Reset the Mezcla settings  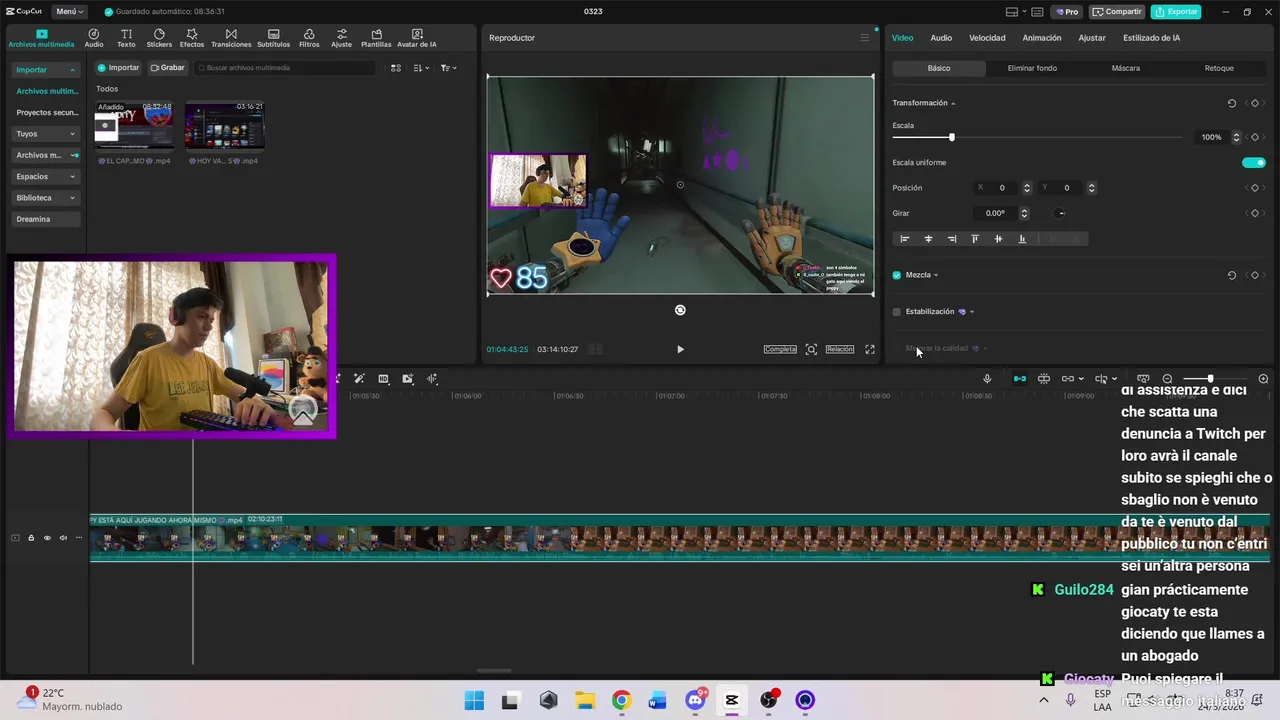point(1232,275)
